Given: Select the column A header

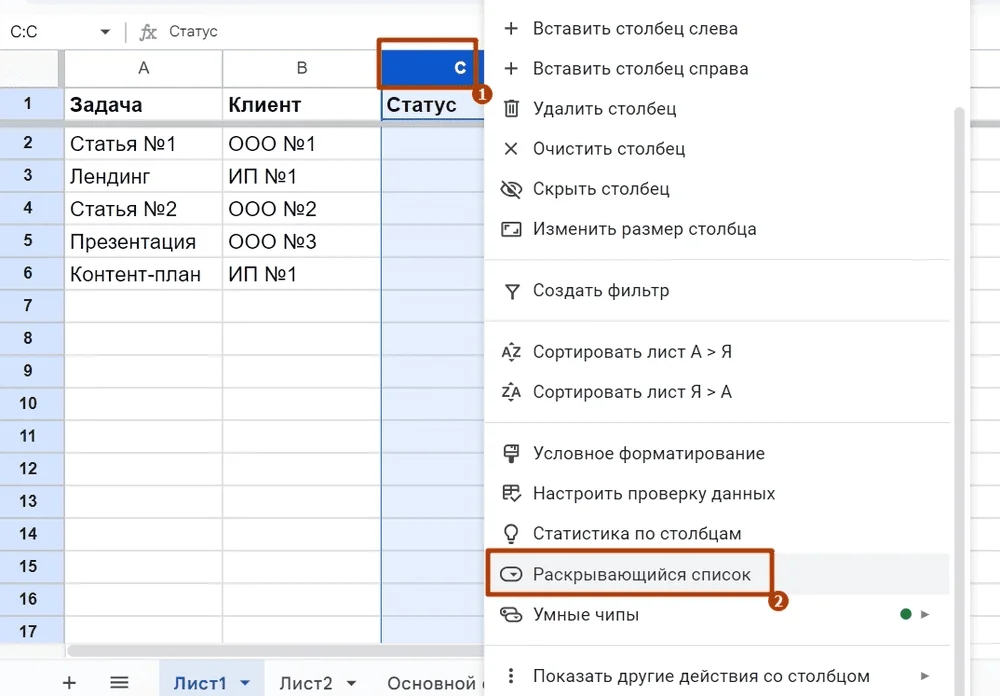Looking at the screenshot, I should point(144,68).
